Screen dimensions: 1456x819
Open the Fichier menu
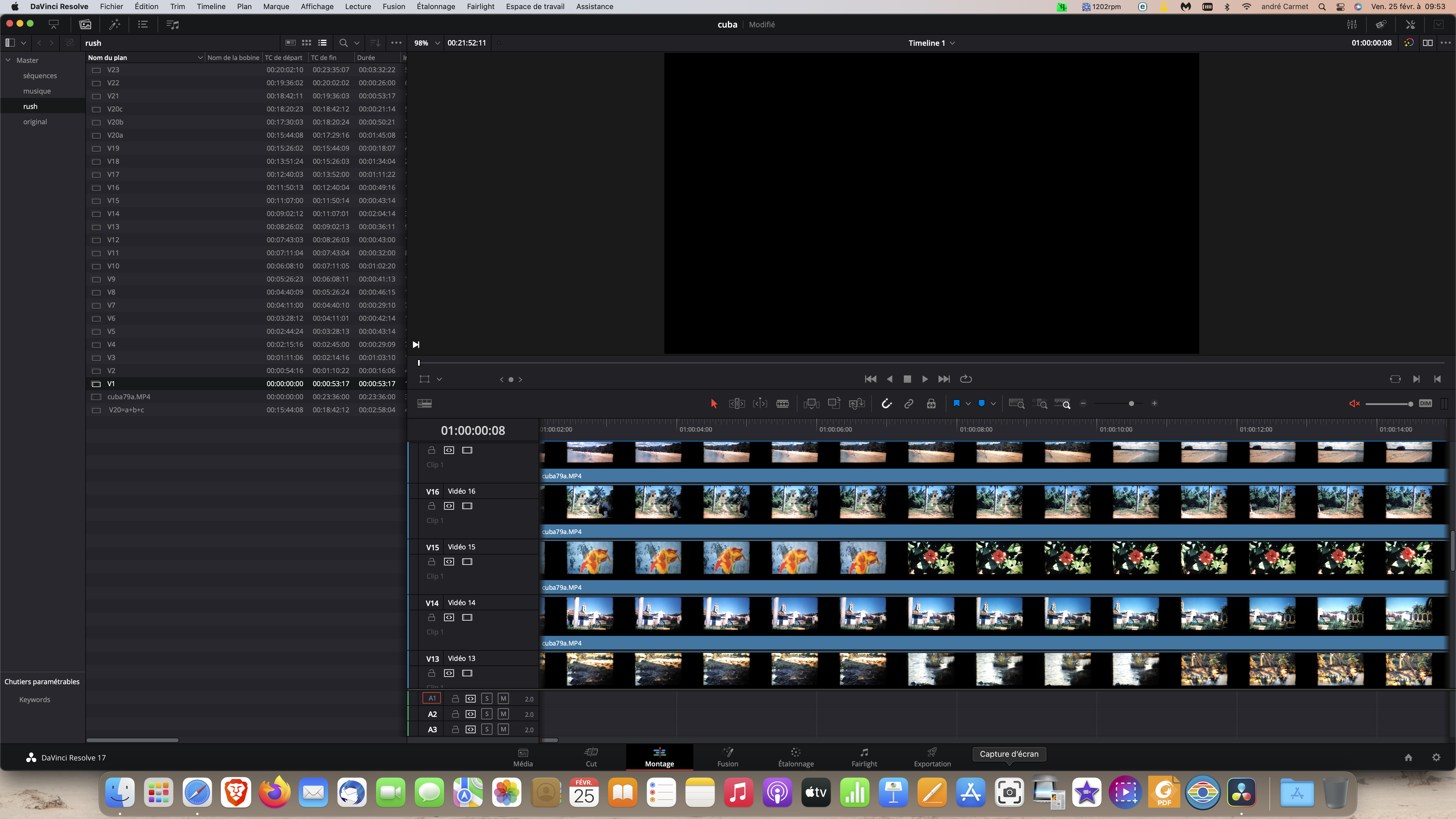coord(111,6)
